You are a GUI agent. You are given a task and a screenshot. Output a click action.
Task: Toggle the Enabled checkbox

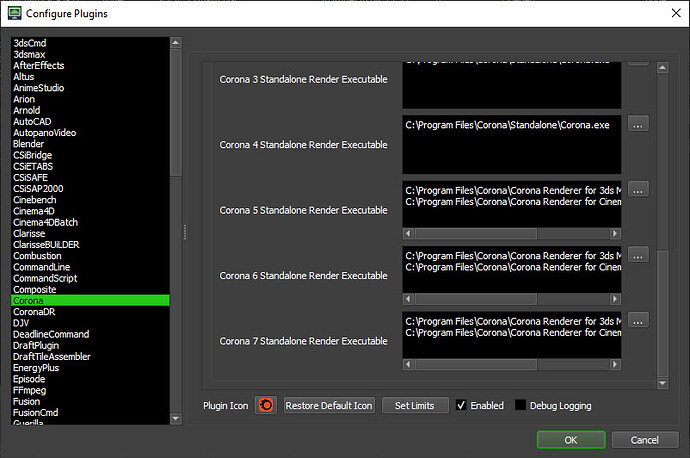click(461, 405)
